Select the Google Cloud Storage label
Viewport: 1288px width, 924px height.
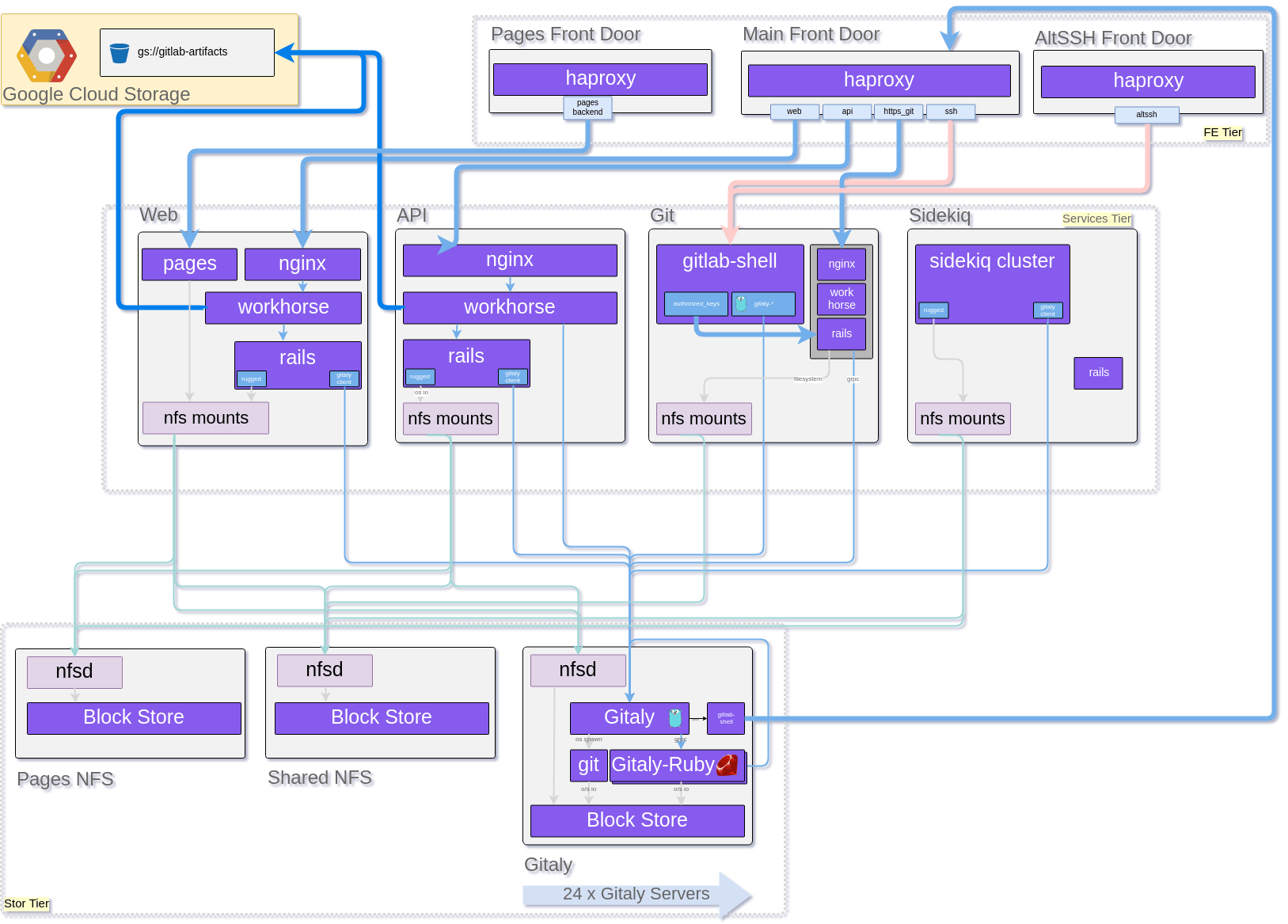click(x=97, y=94)
